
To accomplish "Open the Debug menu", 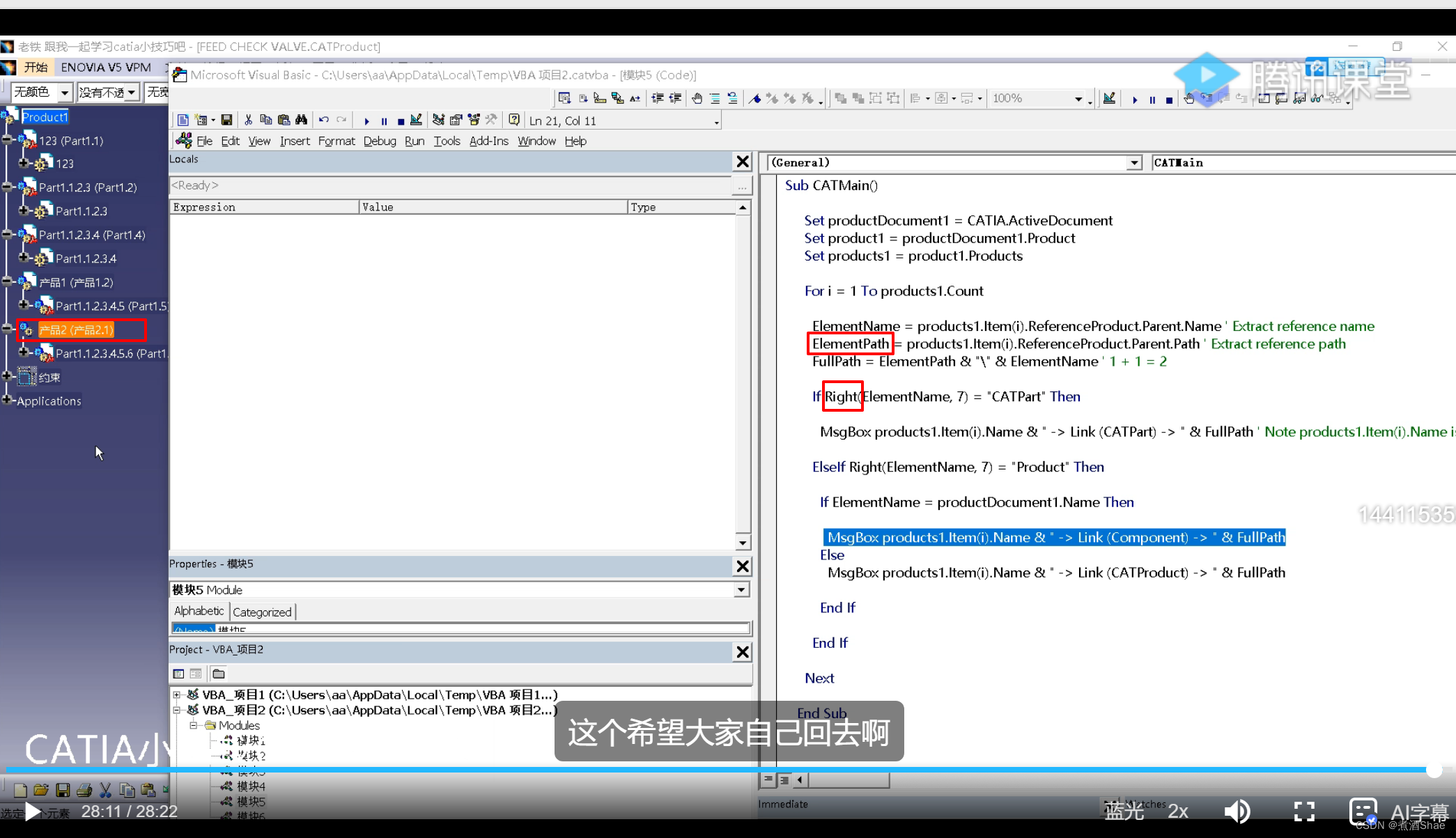I will coord(380,141).
